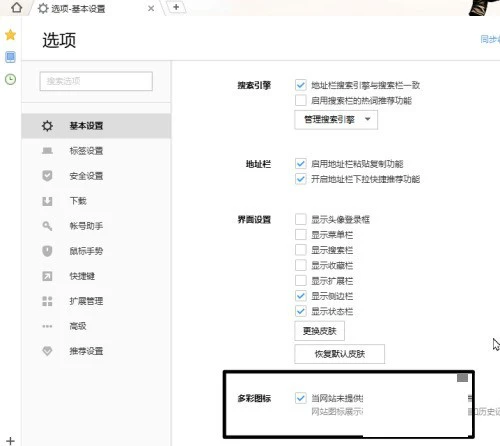Open 帐号助手 section

96,226
